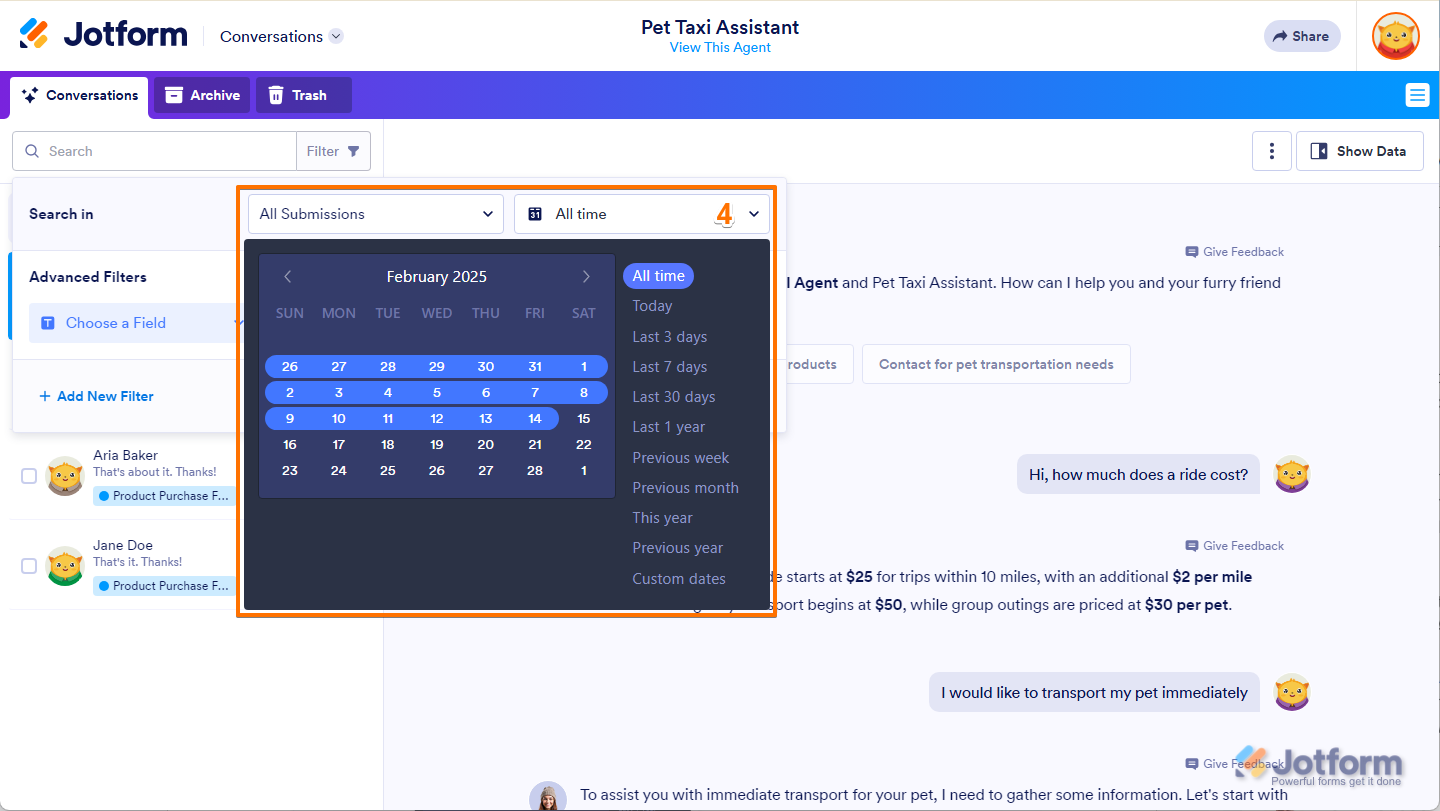
Task: Switch to the Conversations tab
Action: [80, 96]
